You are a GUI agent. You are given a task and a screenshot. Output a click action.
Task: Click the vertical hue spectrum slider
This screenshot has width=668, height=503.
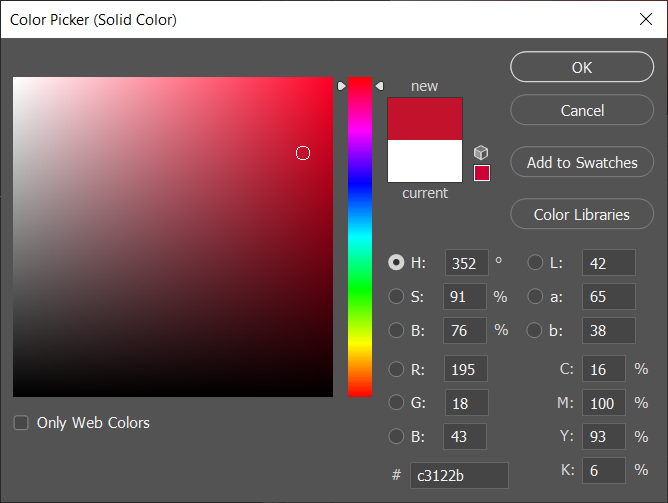[360, 240]
